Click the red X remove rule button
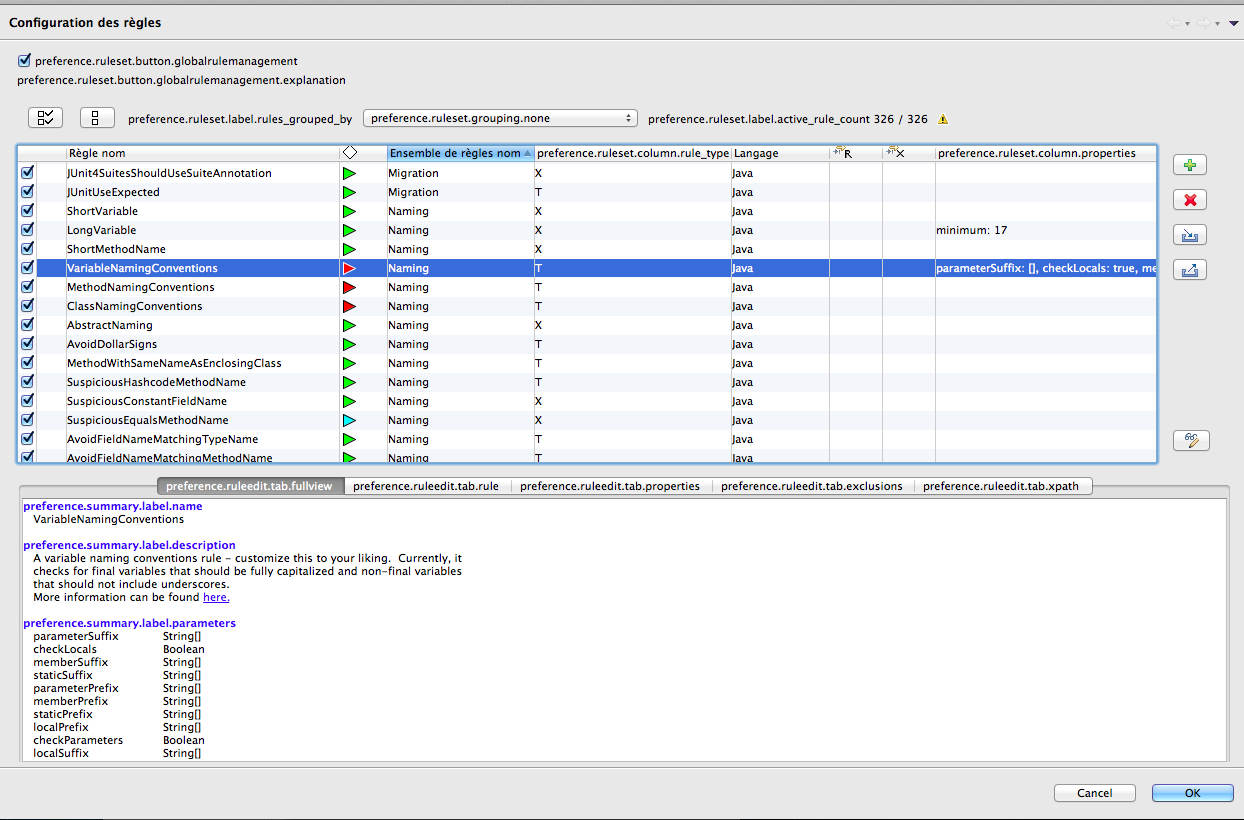Screen dimensions: 1244x820 pos(1189,200)
